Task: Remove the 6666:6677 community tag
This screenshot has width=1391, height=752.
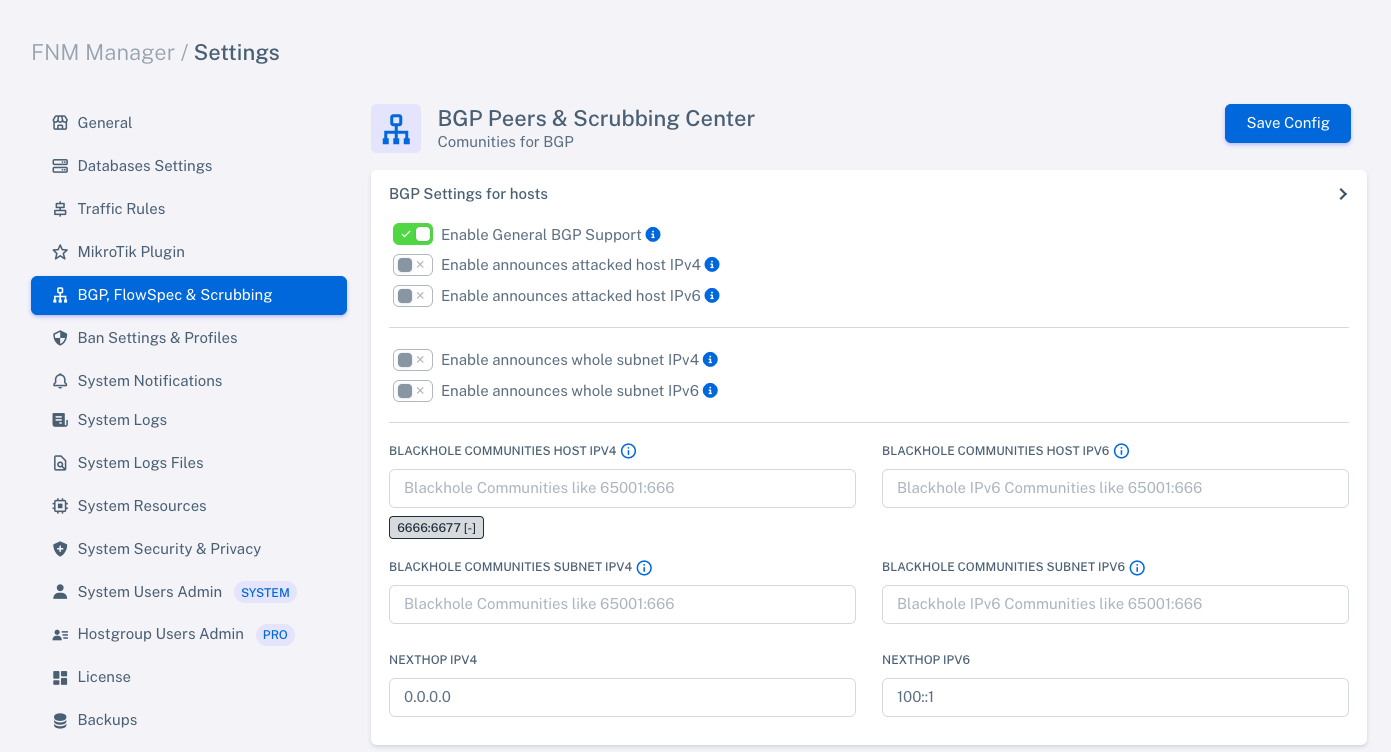Action: (469, 528)
